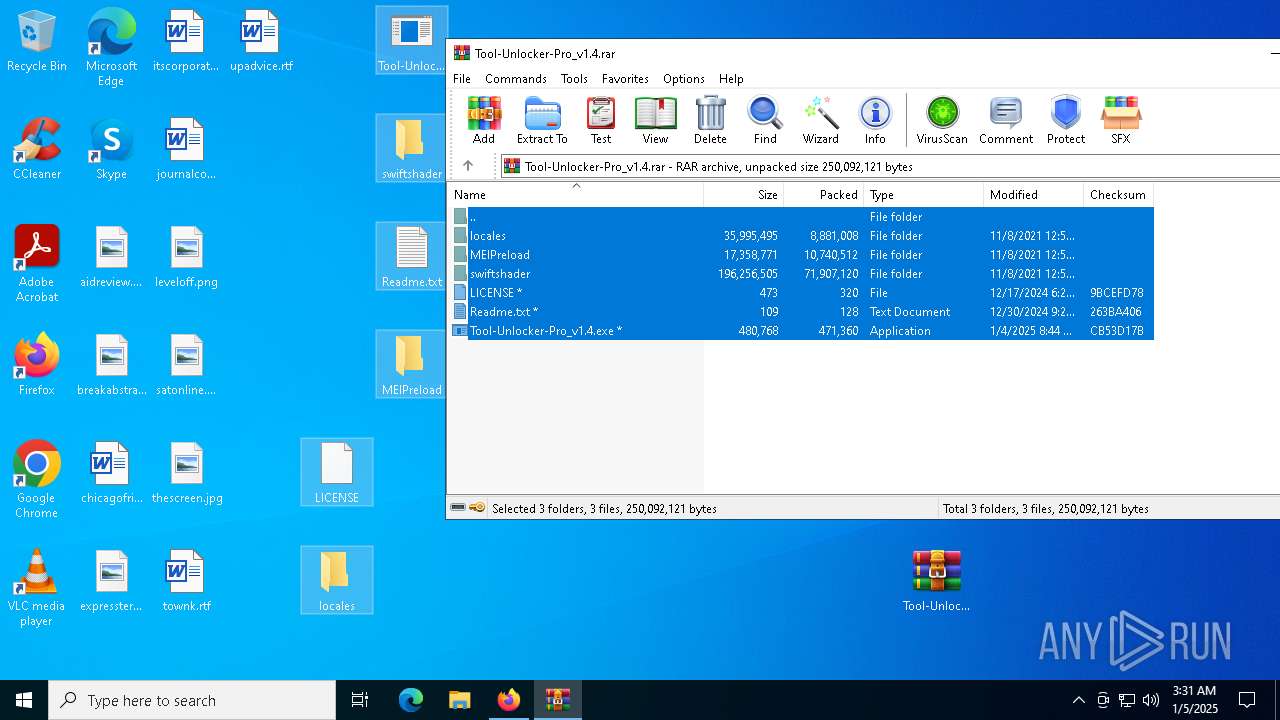Viewport: 1280px width, 720px height.
Task: Select CCleaner desktop shortcut
Action: click(x=37, y=149)
